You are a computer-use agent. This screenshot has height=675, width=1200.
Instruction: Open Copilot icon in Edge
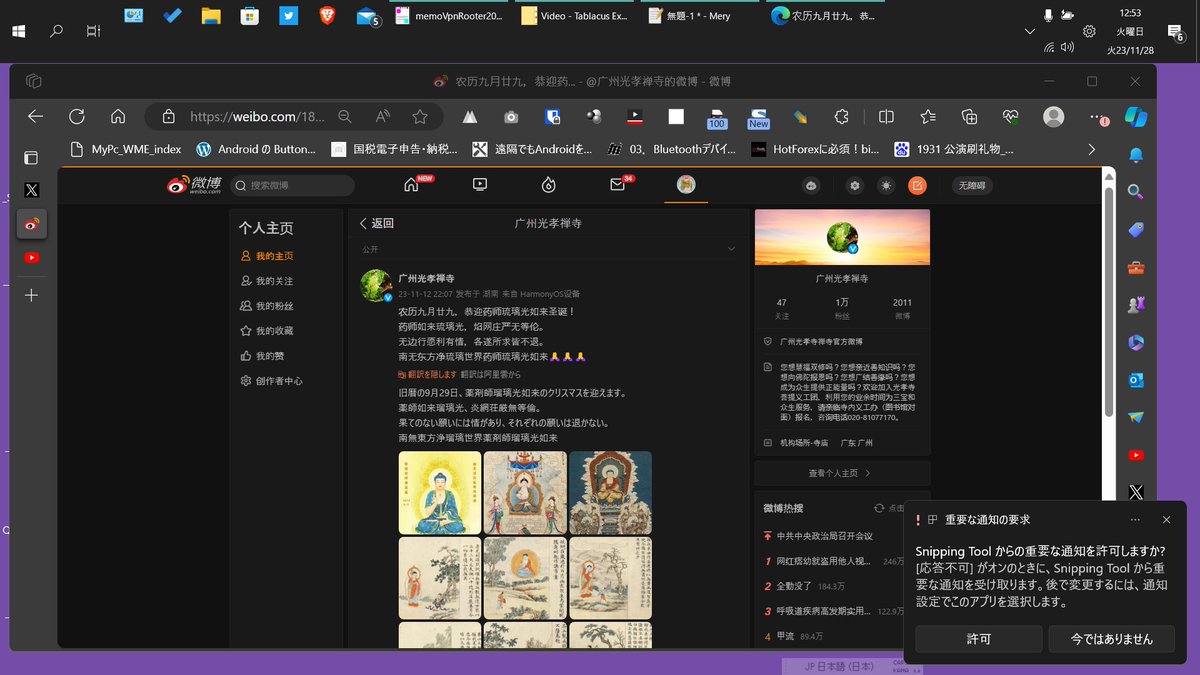[1135, 116]
